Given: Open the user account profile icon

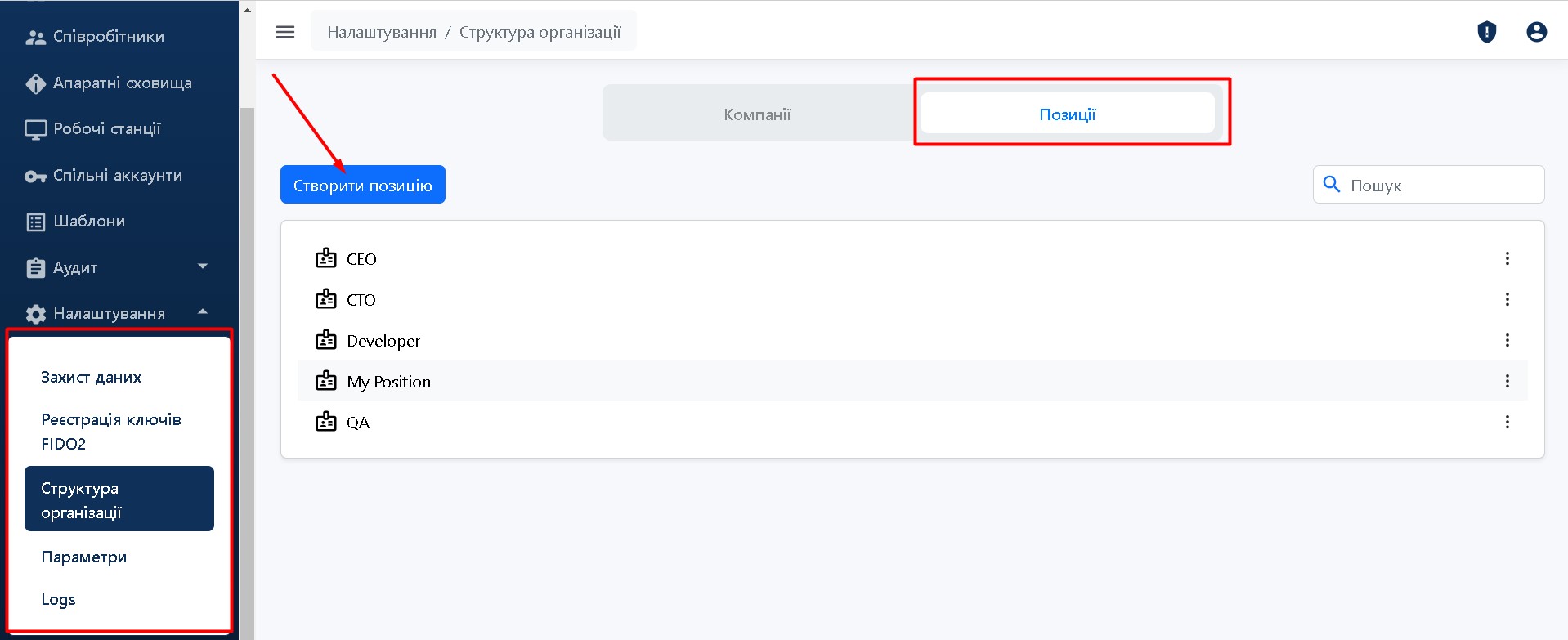Looking at the screenshot, I should pos(1536,32).
